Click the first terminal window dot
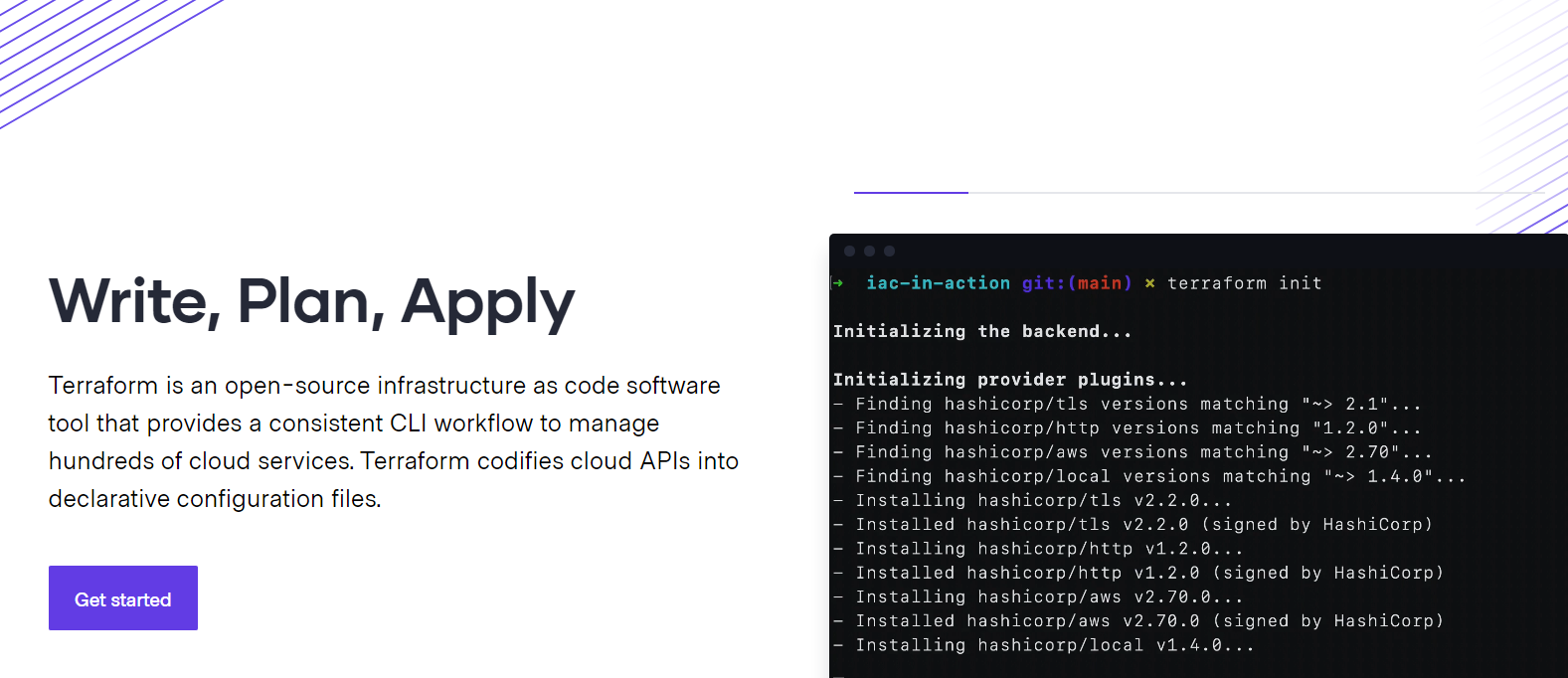The height and width of the screenshot is (678, 1568). point(849,252)
